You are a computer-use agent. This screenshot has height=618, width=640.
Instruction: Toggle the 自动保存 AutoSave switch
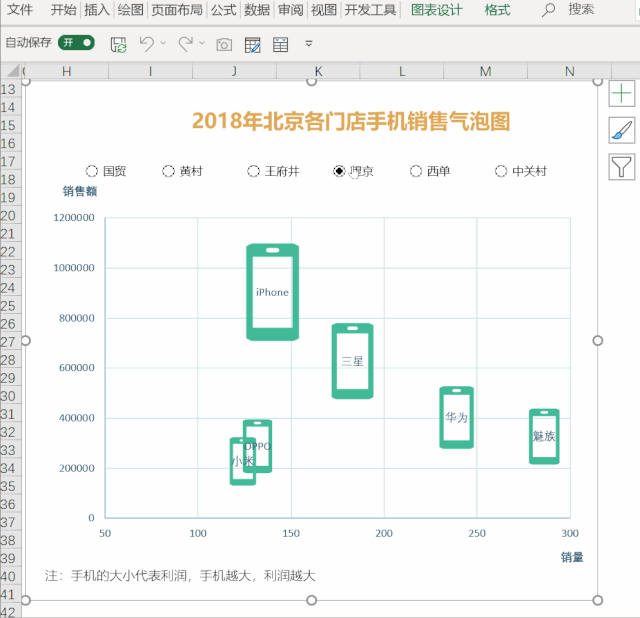(76, 42)
